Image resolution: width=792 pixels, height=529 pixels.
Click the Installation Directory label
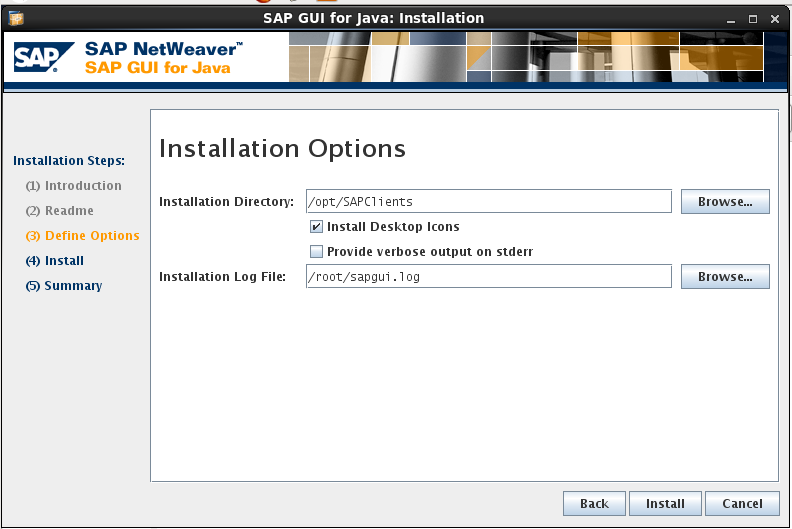pyautogui.click(x=226, y=202)
